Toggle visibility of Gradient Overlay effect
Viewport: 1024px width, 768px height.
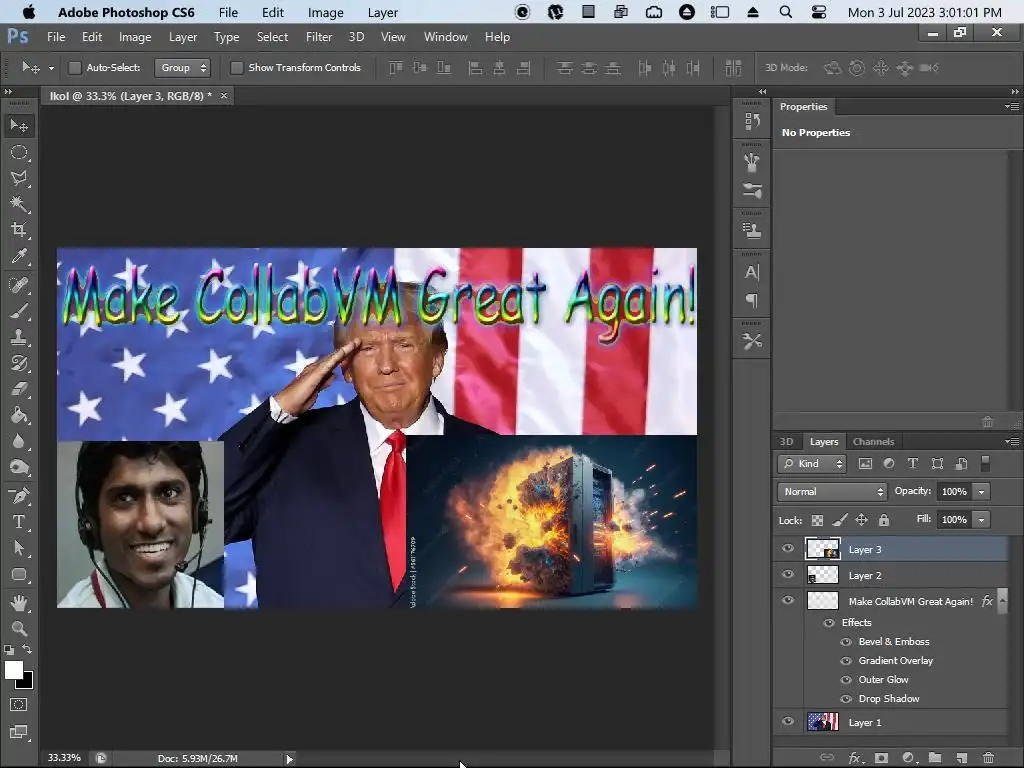[846, 661]
